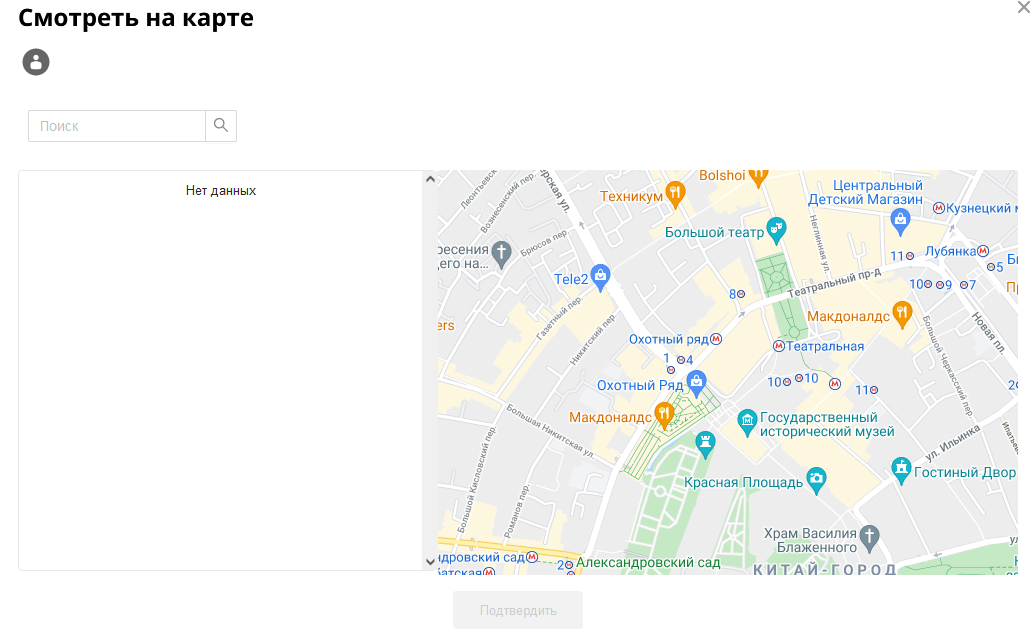Screen dimensions: 1035x633
Task: Click the ул. Ильинка street label
Action: tap(952, 442)
